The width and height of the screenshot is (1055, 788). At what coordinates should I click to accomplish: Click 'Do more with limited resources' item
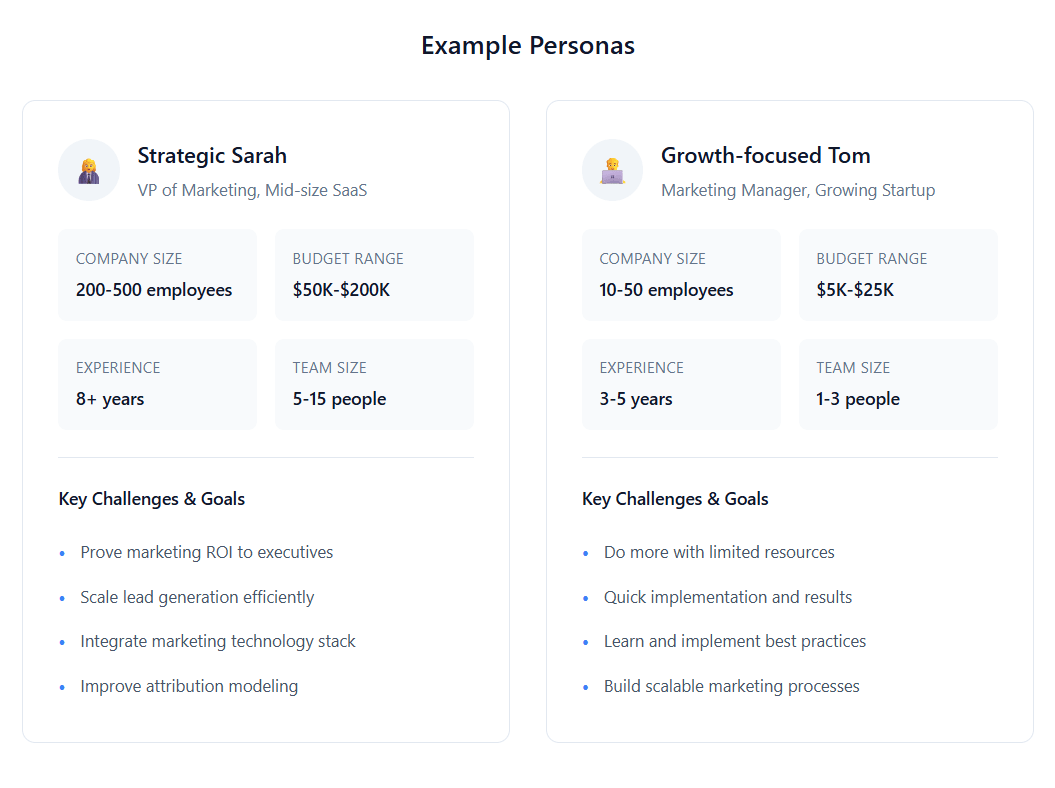click(719, 552)
